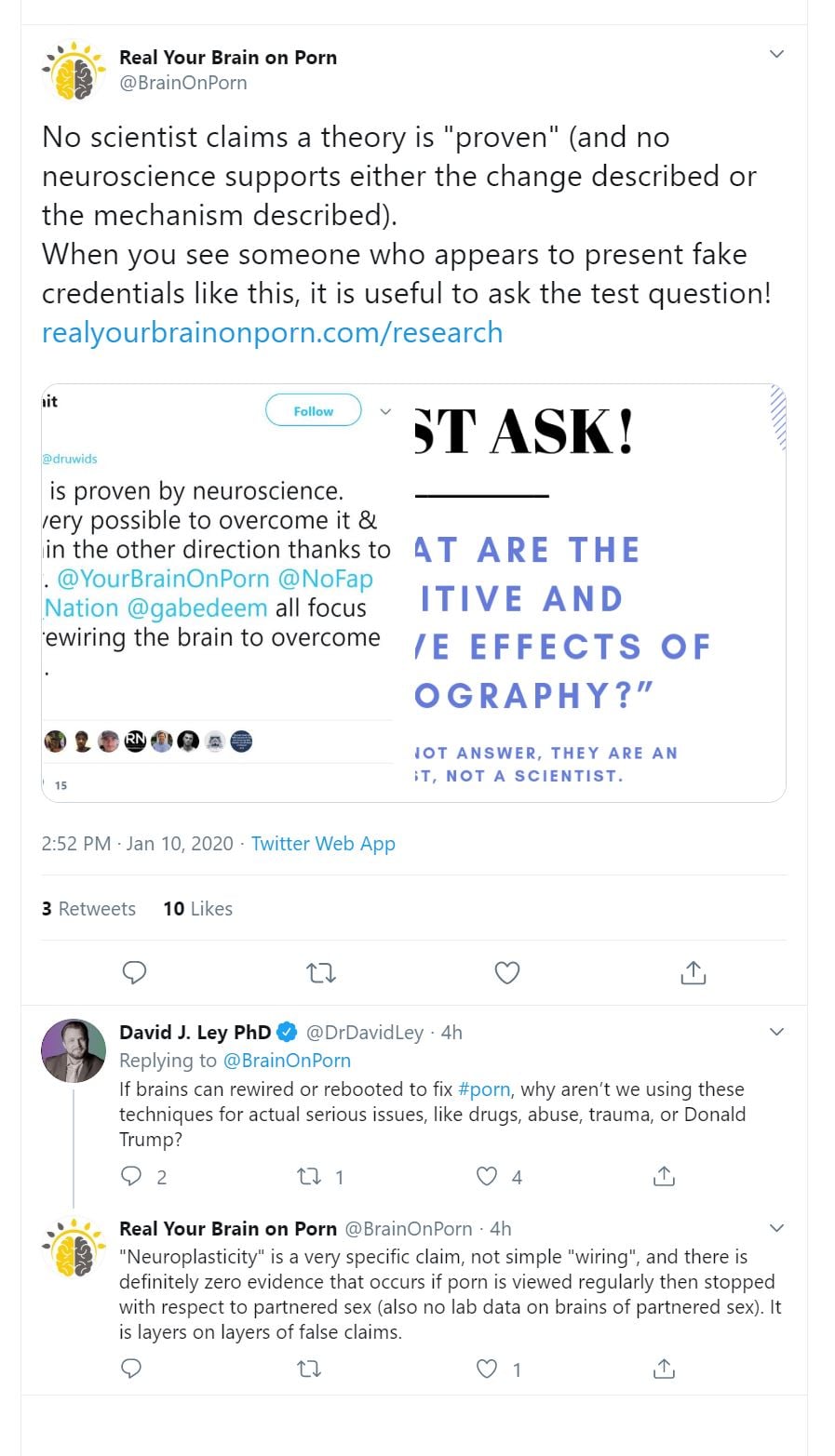Open main tweet options chevron
The height and width of the screenshot is (1456, 835).
[x=776, y=55]
